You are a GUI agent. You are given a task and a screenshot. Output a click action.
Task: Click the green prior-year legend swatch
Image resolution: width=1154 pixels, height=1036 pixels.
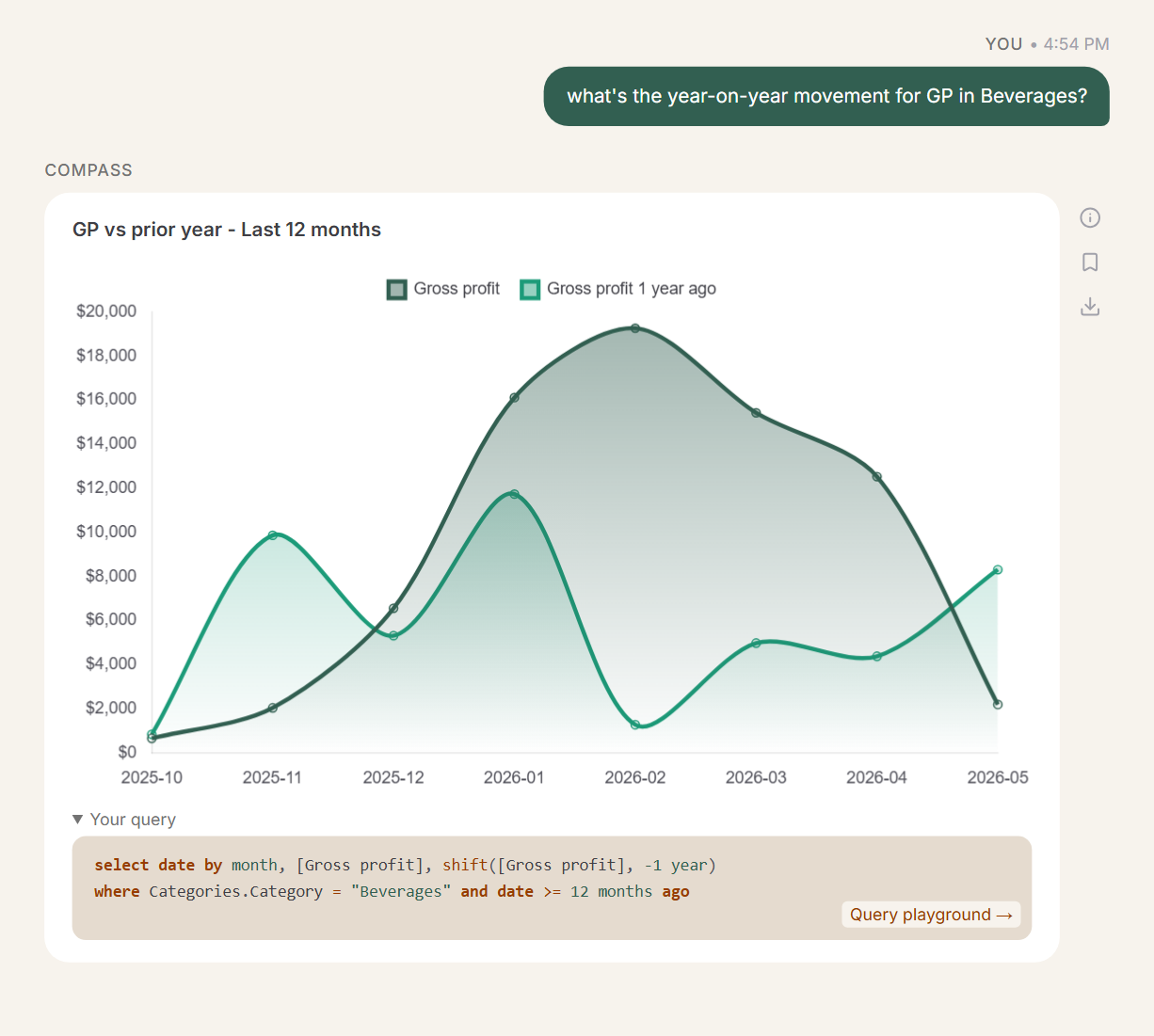(530, 290)
